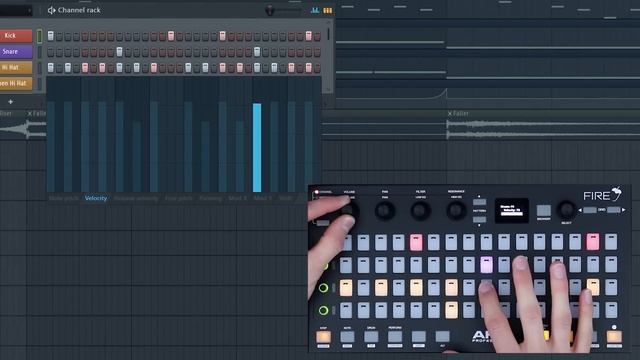Open the Faller clip menu icon in playlist

pyautogui.click(x=450, y=113)
